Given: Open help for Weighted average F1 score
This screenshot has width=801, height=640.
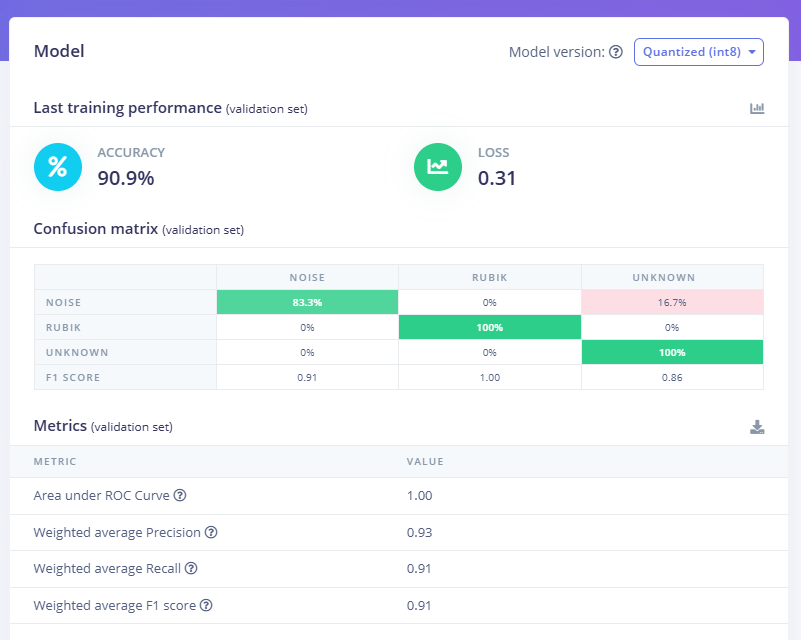Looking at the screenshot, I should pos(206,605).
